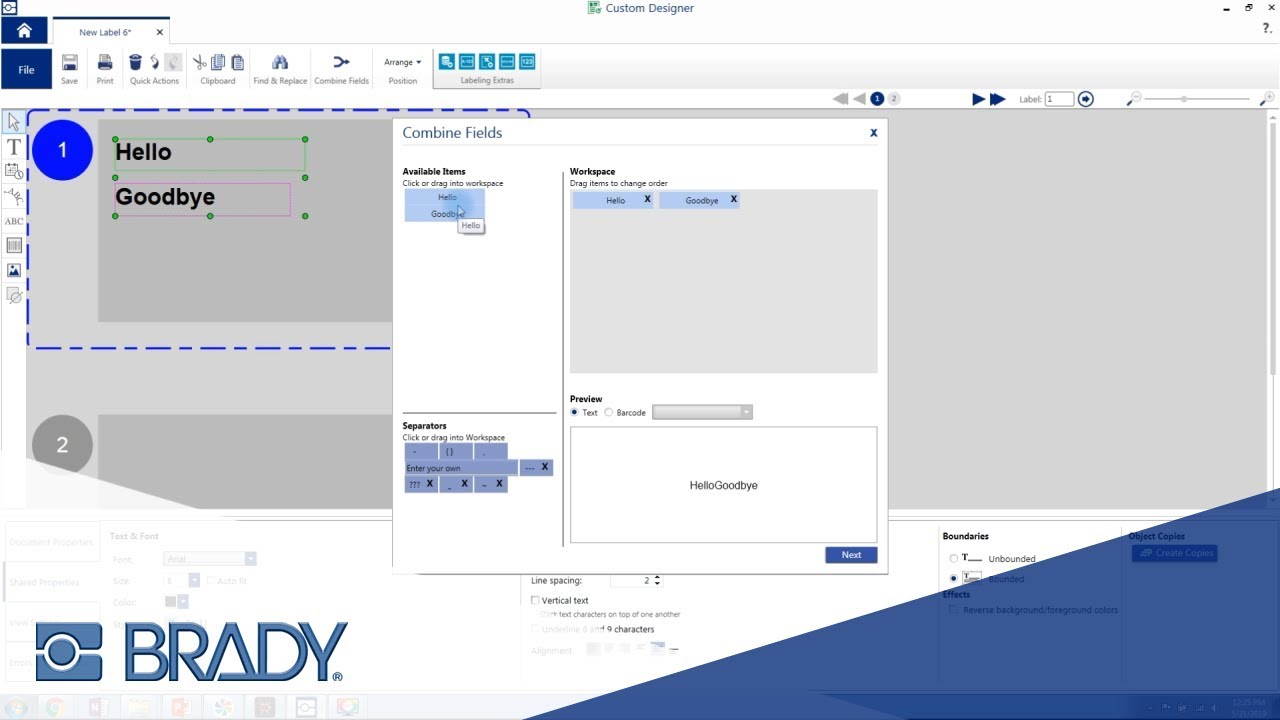This screenshot has height=720, width=1280.
Task: Click the scissors Cut icon
Action: [200, 62]
